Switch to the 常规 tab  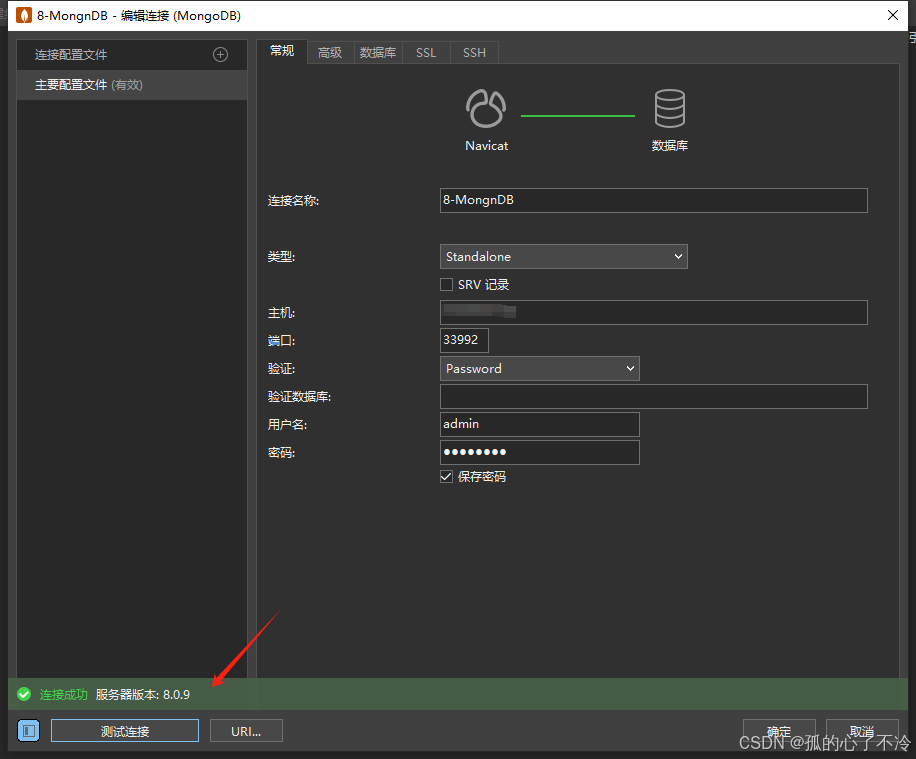coord(282,51)
